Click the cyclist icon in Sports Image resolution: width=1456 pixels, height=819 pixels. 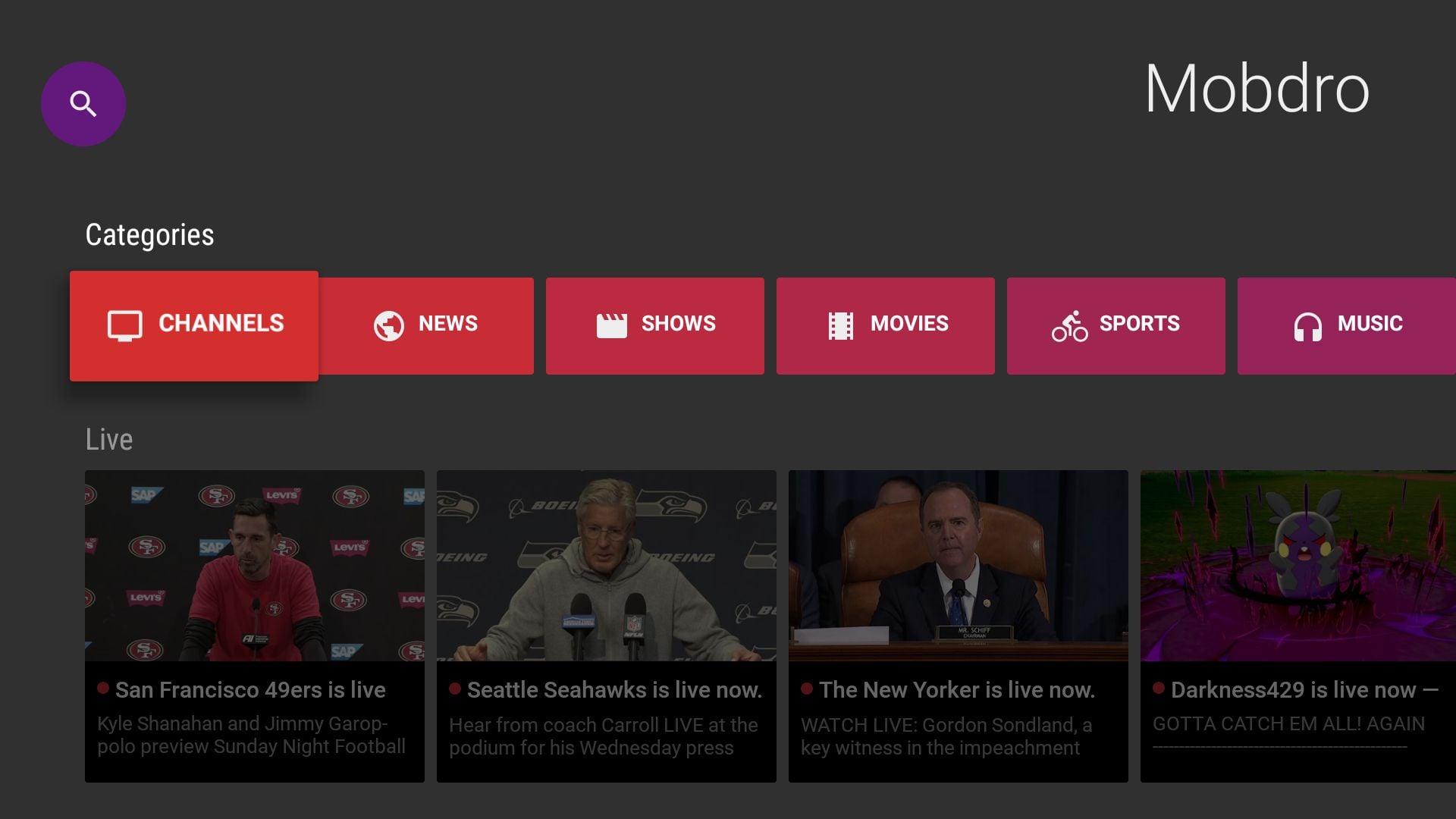click(1069, 326)
